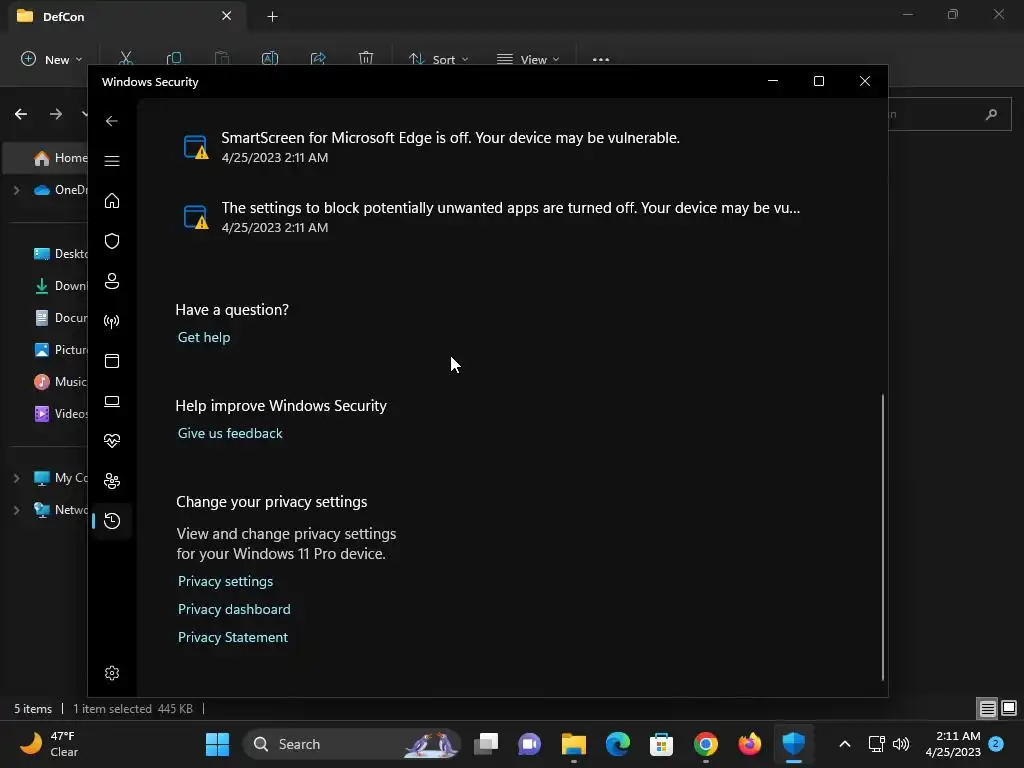Open New dropdown in File Explorer
The image size is (1024, 768).
pos(52,59)
